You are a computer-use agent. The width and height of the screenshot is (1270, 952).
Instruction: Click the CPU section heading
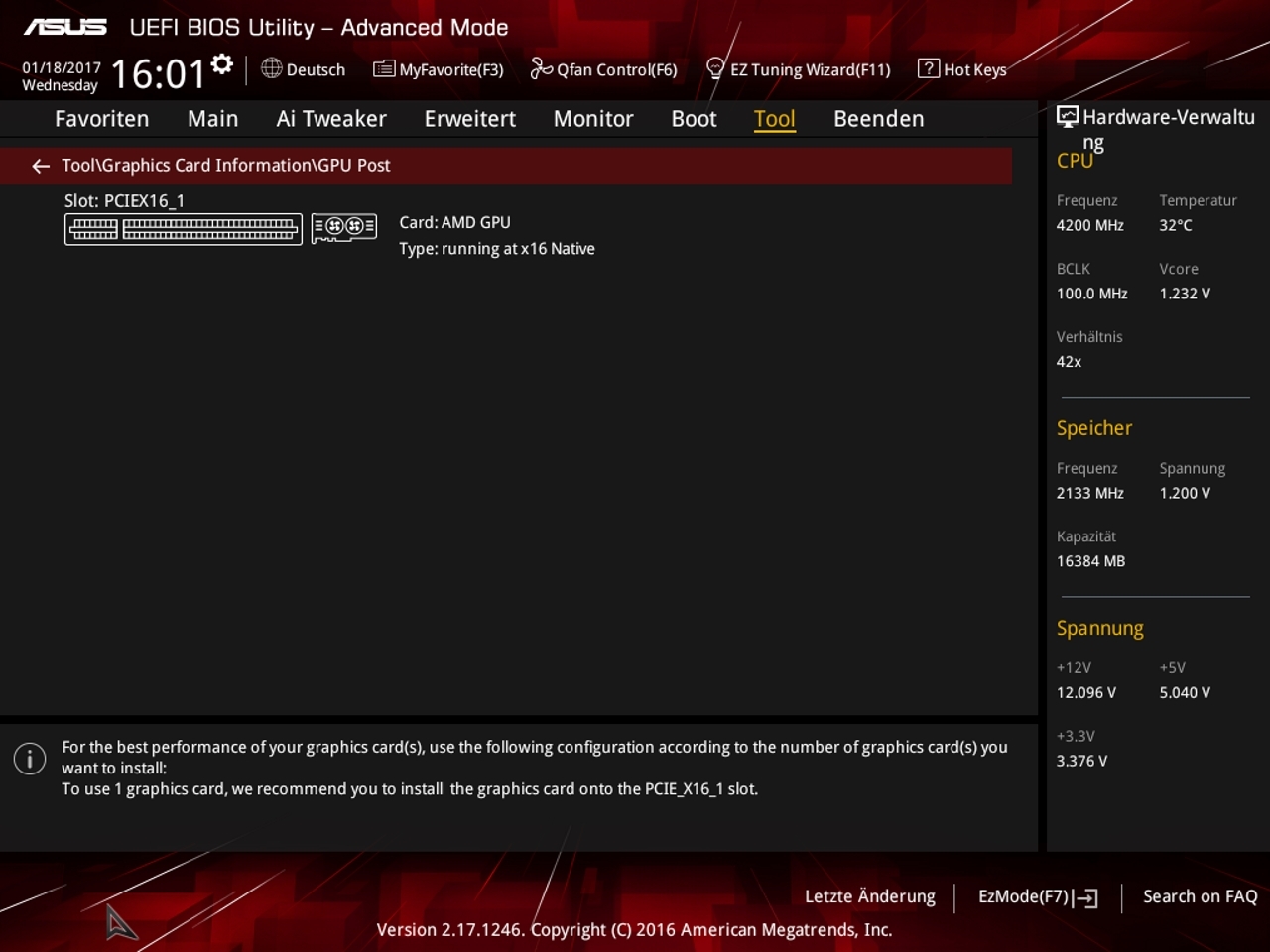tap(1075, 161)
